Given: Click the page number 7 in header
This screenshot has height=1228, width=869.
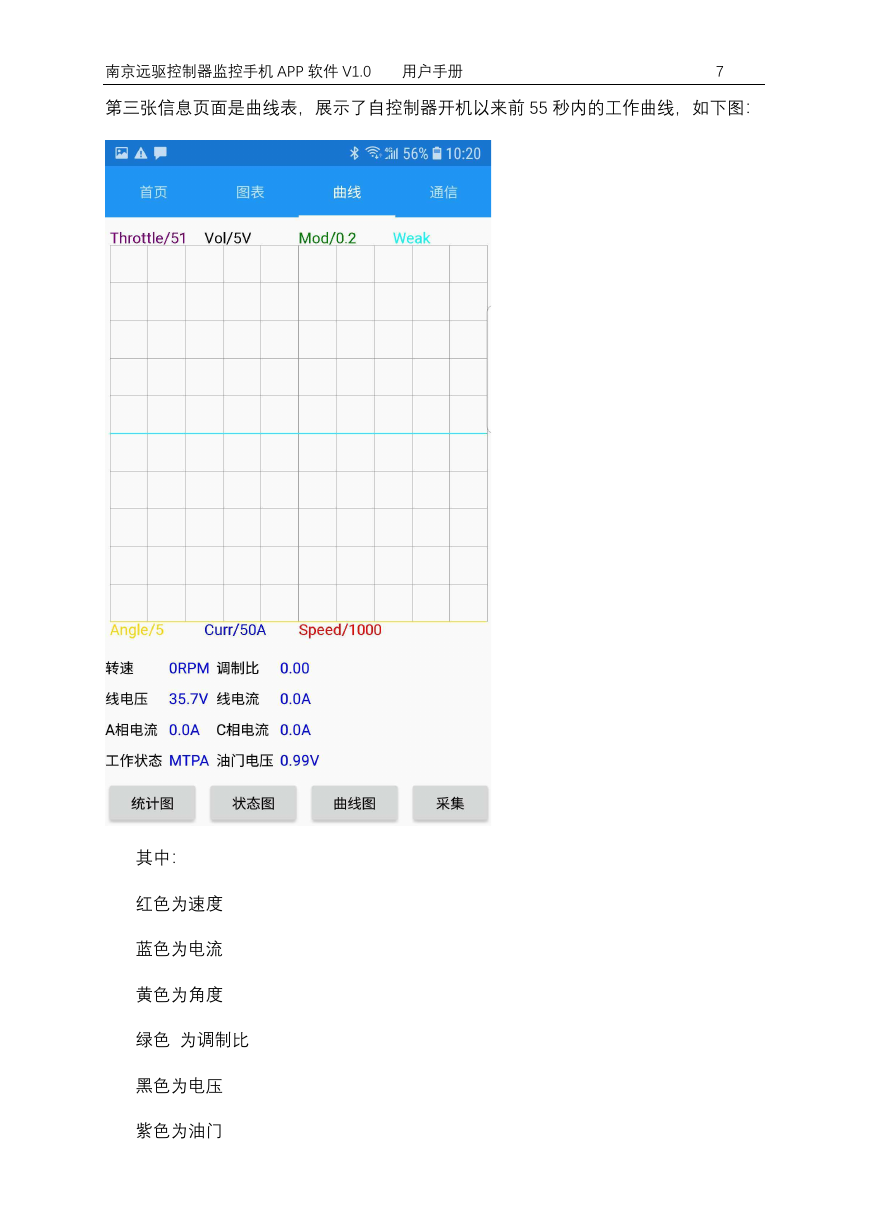Looking at the screenshot, I should pyautogui.click(x=720, y=72).
